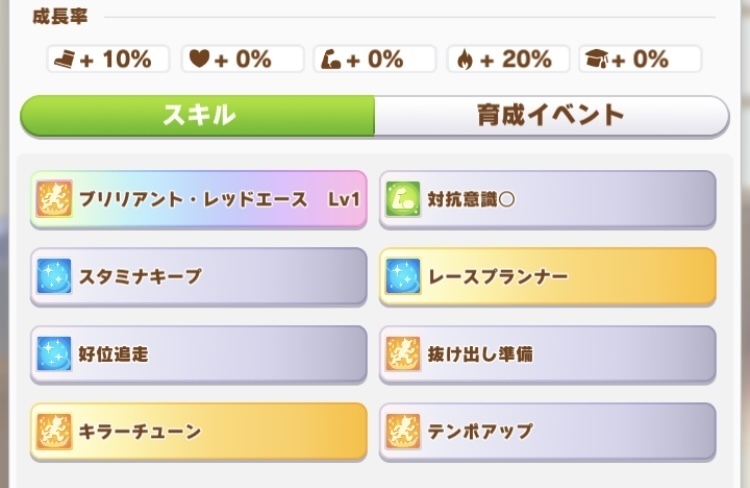The image size is (750, 488).
Task: Switch to the 育成イベント tab
Action: (x=551, y=116)
